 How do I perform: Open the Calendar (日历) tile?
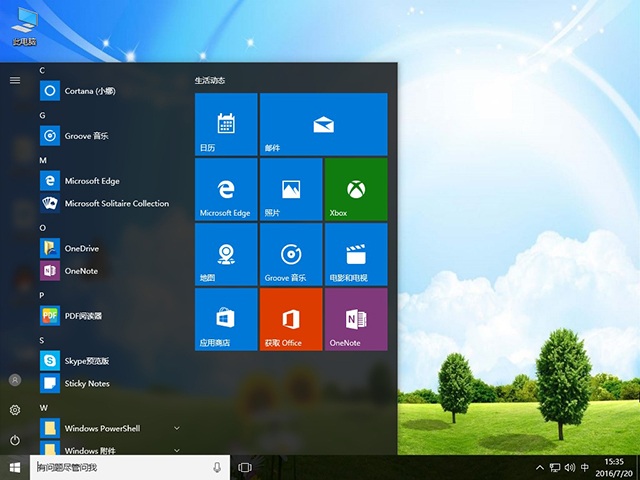coord(226,124)
